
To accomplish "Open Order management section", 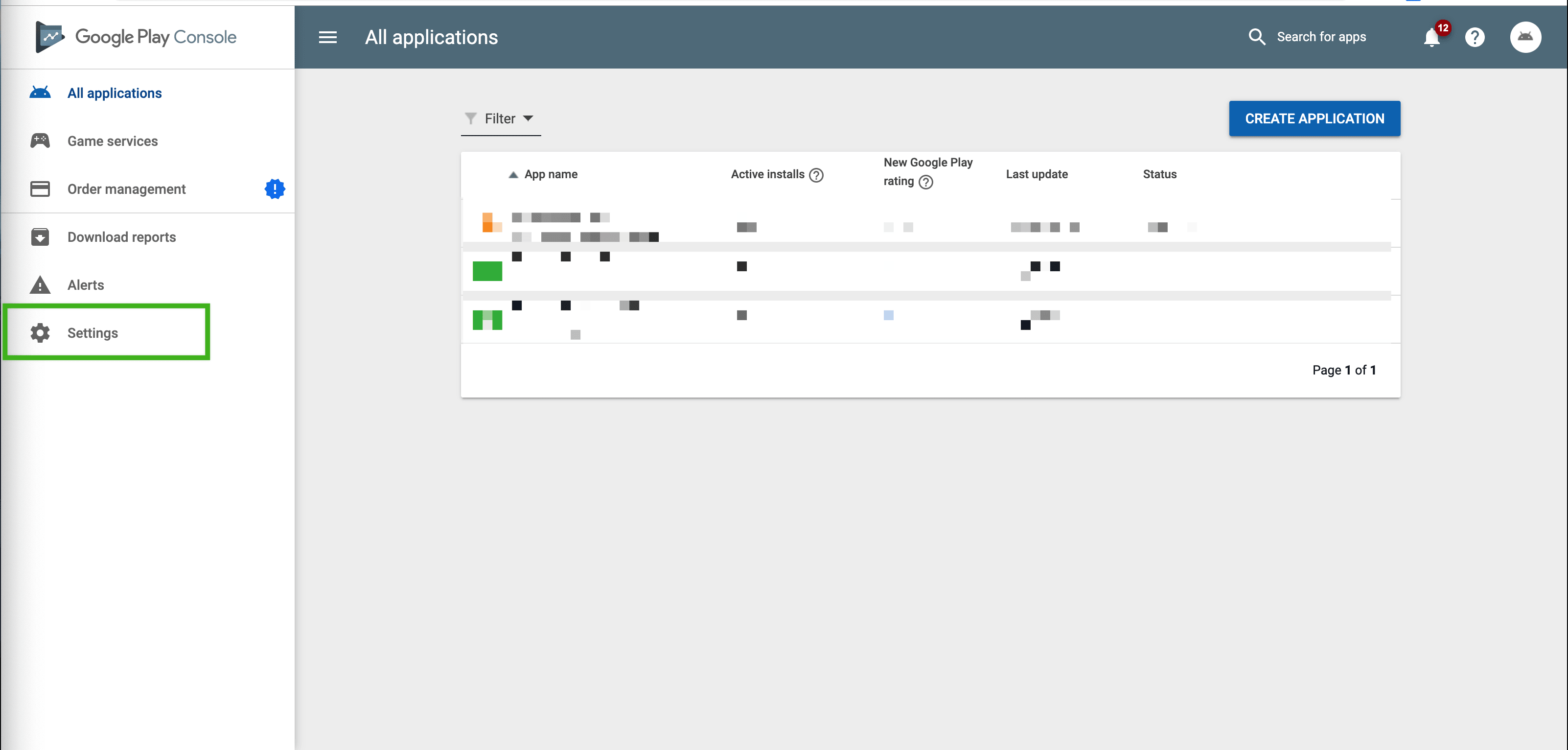I will [x=127, y=189].
